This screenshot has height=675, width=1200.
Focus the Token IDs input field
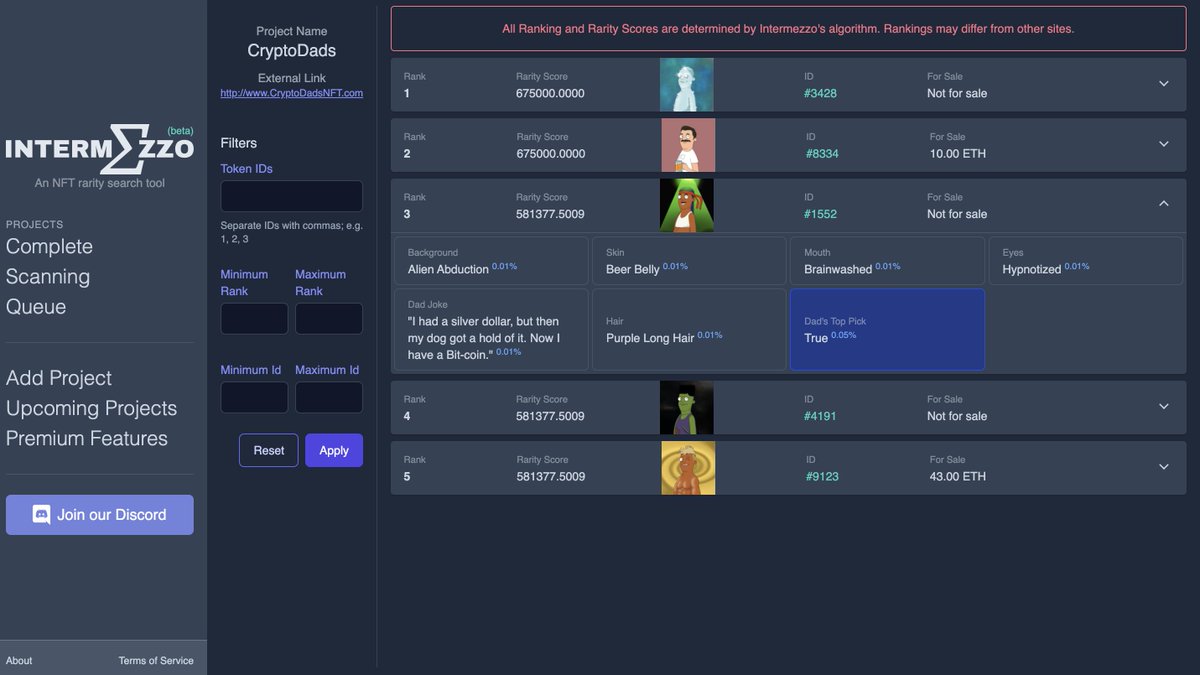point(291,196)
